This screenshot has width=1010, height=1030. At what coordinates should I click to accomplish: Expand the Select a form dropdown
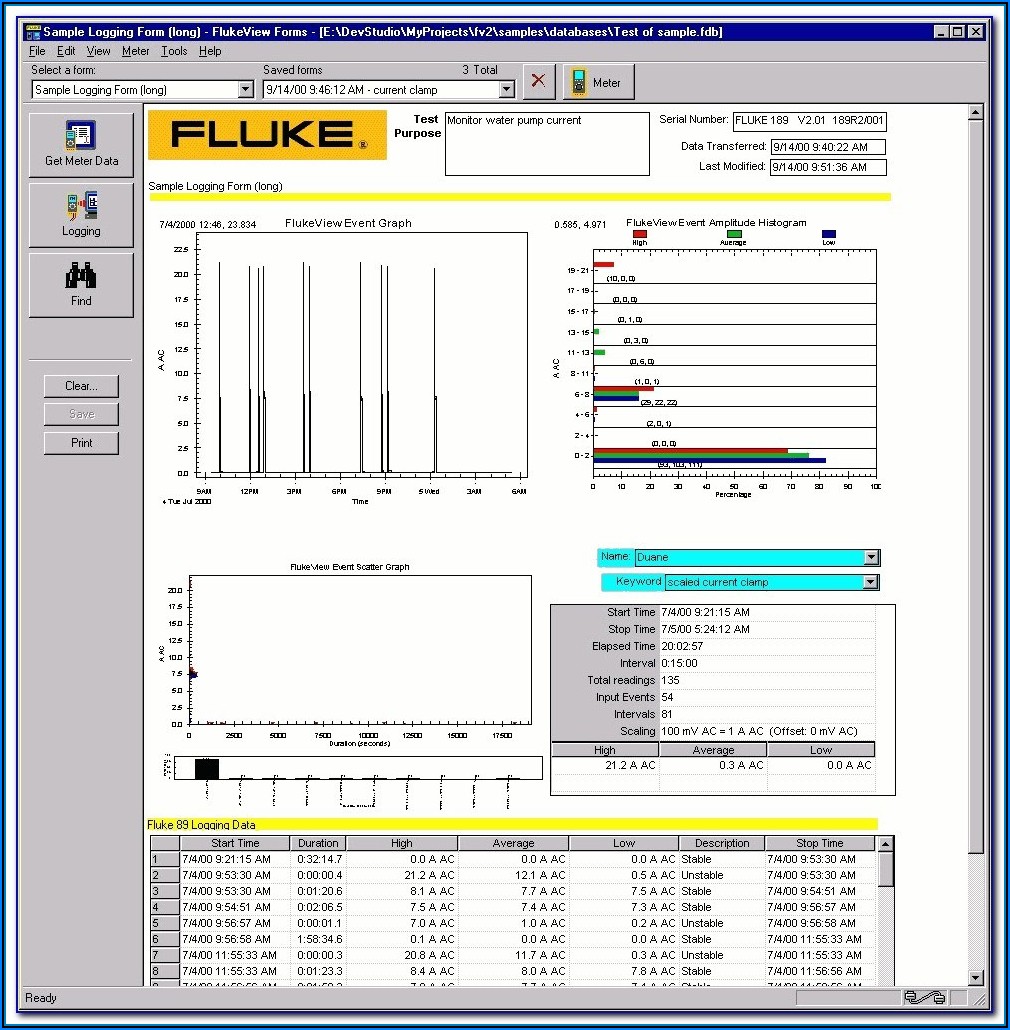[245, 90]
